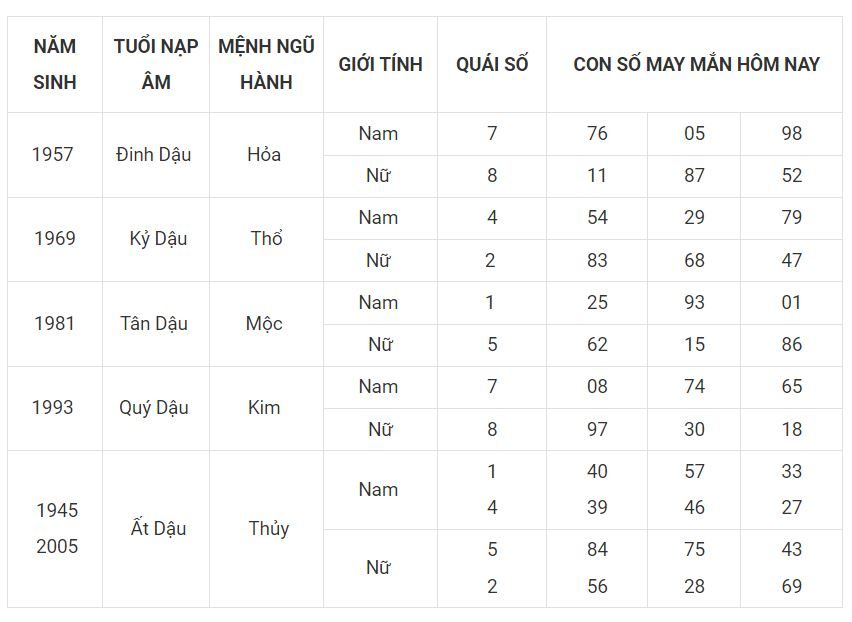
Task: Click the number 87 in 1957 Nữ row
Action: [x=694, y=175]
